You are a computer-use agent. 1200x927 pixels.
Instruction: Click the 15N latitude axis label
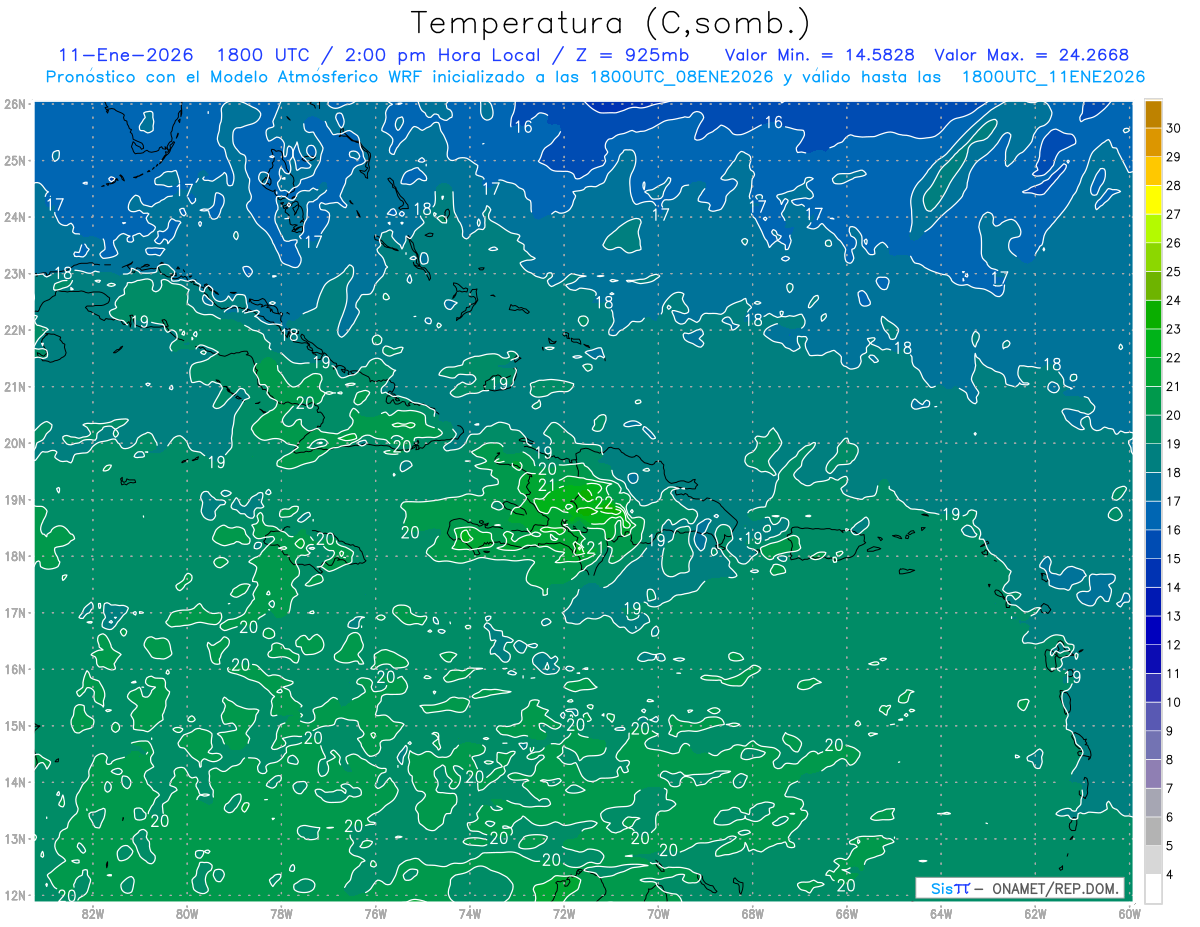(x=14, y=725)
